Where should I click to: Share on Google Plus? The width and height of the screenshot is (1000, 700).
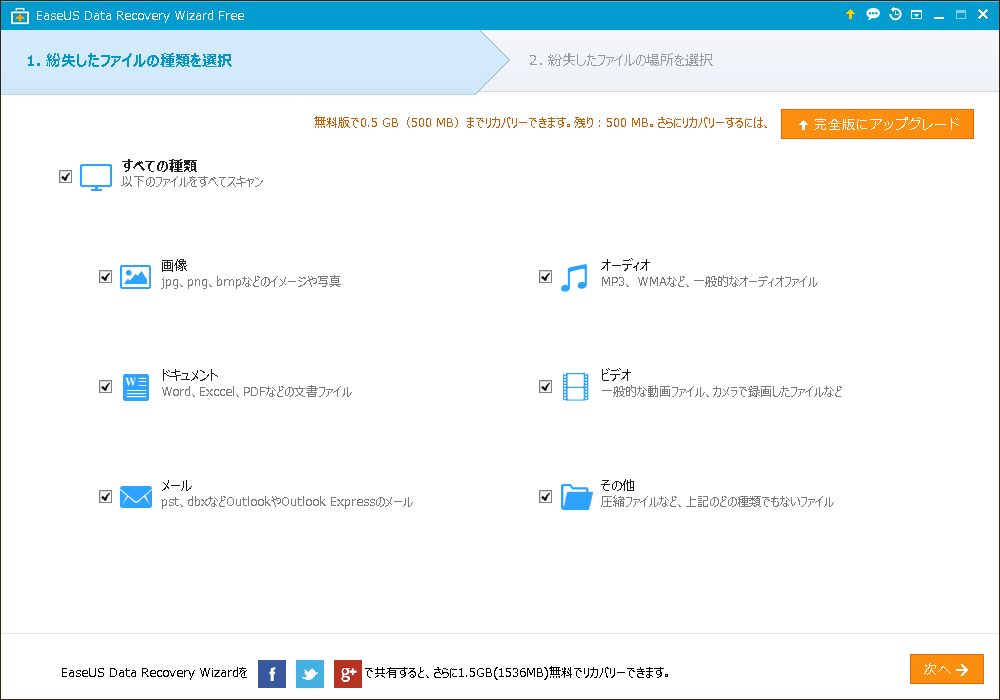[347, 673]
